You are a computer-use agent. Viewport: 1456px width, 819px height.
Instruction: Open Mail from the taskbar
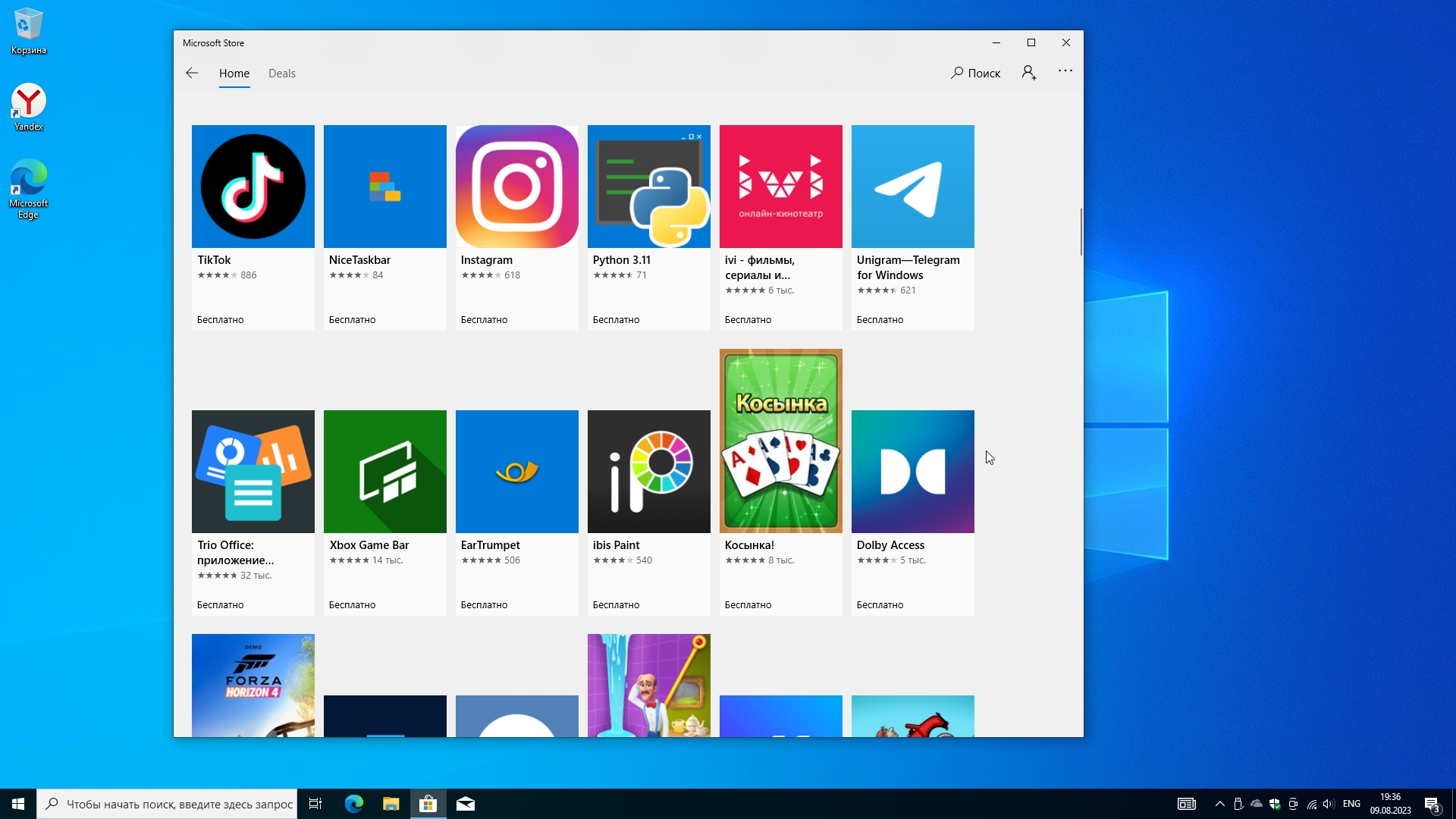click(466, 804)
